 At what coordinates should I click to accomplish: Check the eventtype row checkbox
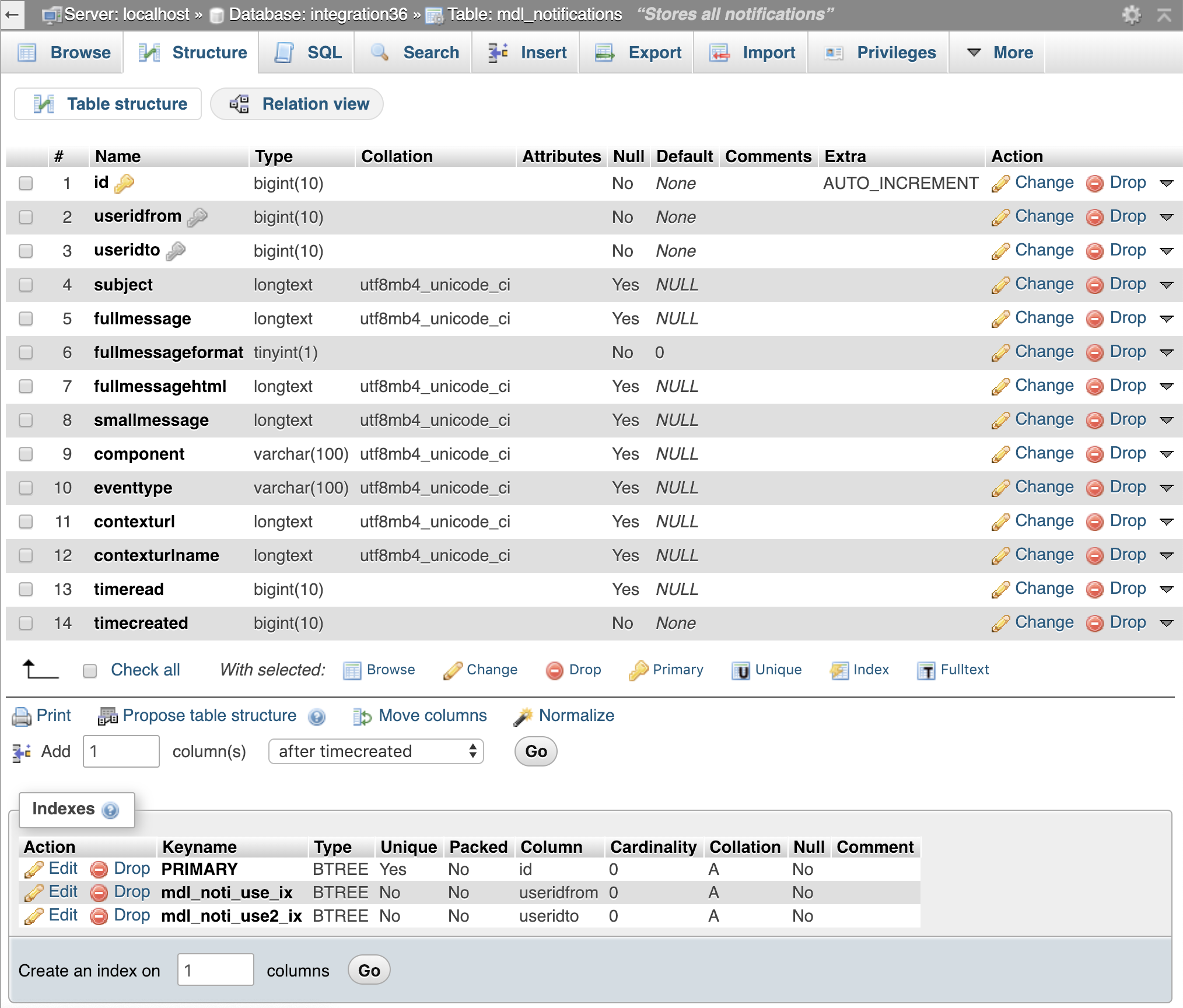point(26,488)
